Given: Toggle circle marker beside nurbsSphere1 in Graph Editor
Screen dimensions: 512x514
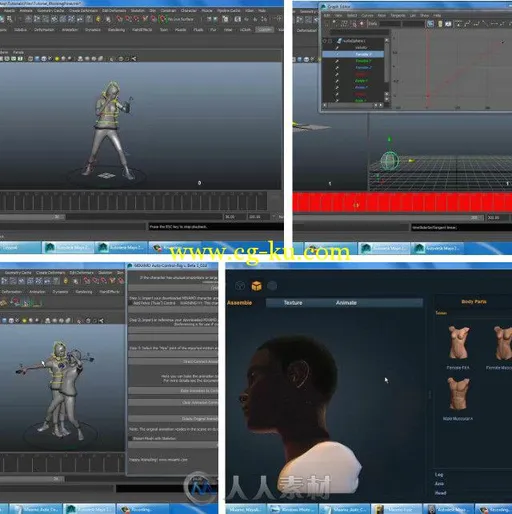Looking at the screenshot, I should (324, 41).
